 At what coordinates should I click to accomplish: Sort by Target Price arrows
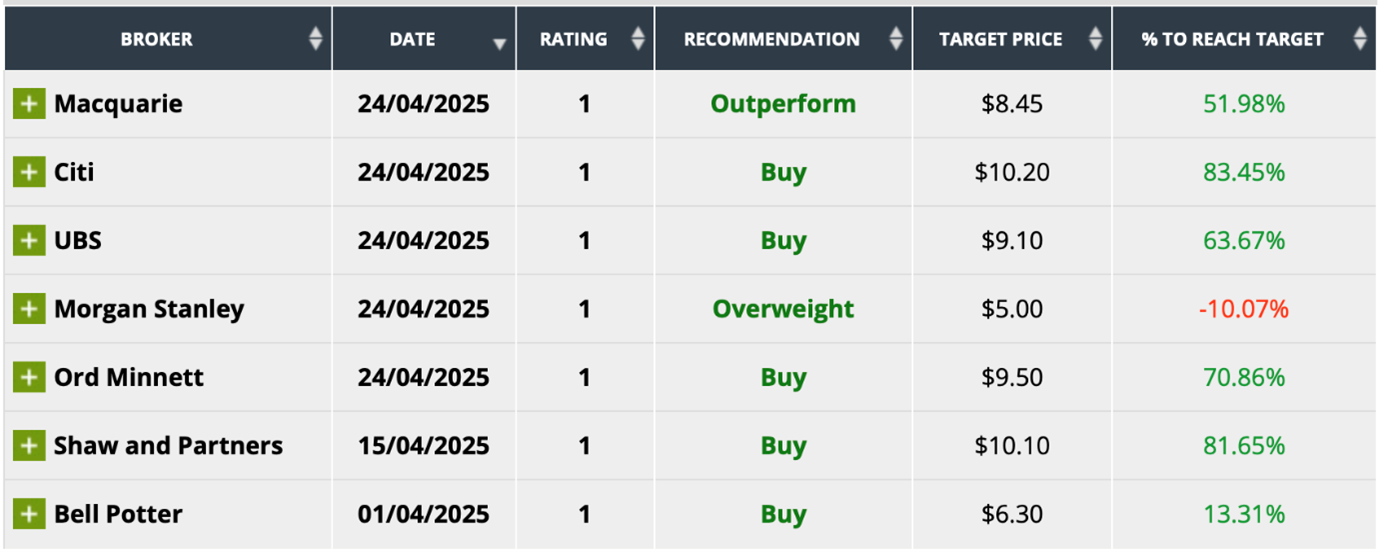click(x=1095, y=39)
